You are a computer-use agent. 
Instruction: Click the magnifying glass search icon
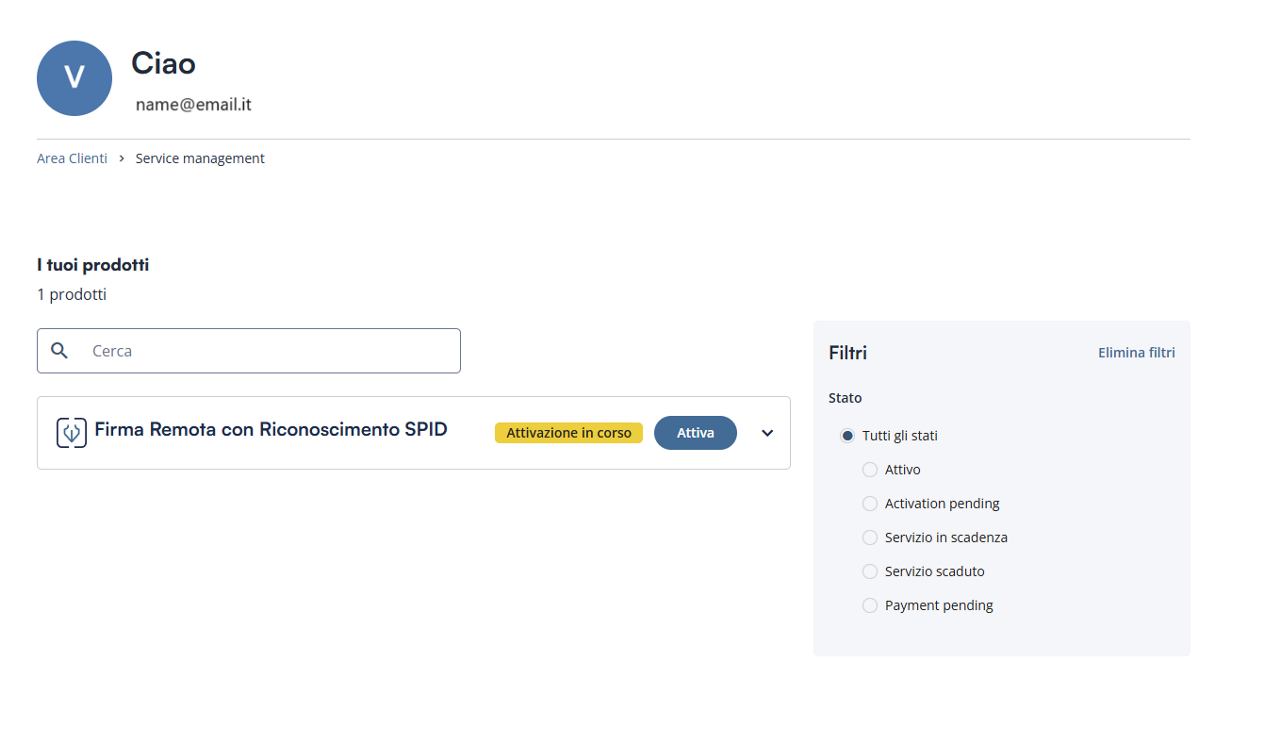[x=60, y=351]
